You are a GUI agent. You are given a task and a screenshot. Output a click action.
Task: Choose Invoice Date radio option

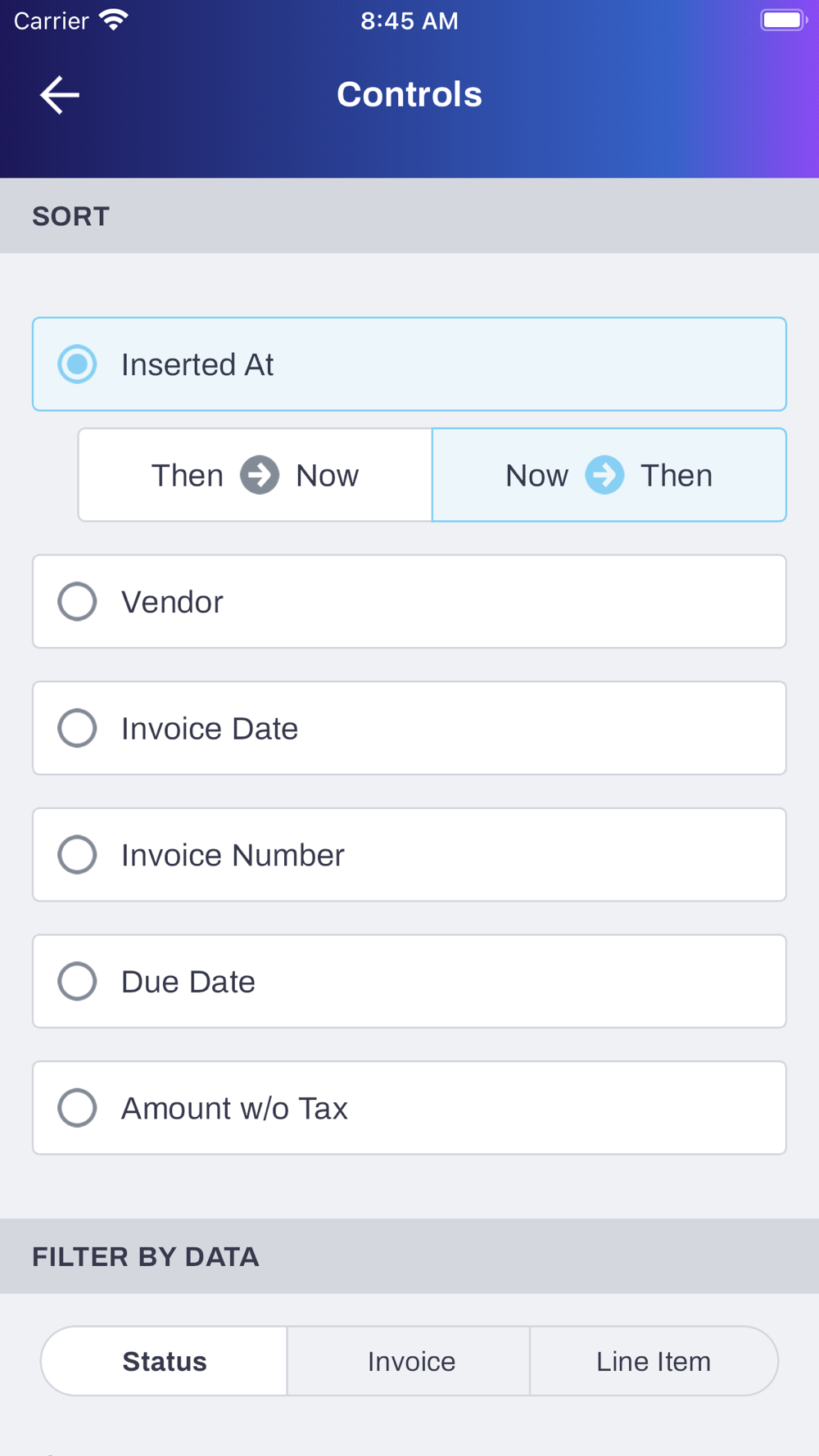[78, 728]
